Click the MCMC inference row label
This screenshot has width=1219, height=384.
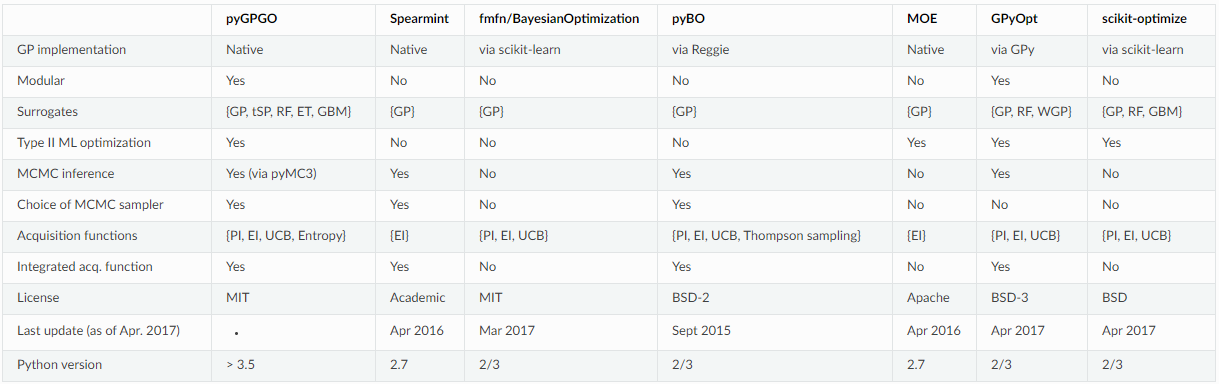65,174
